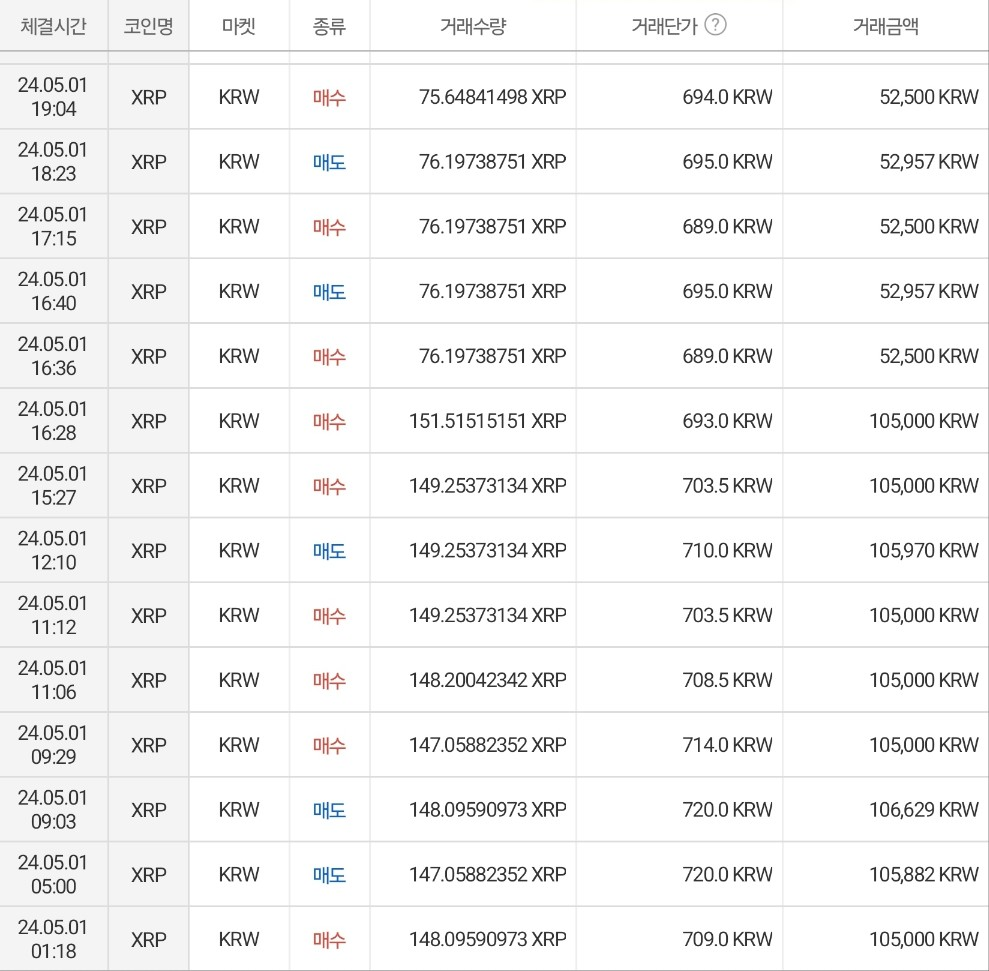989x971 pixels.
Task: Select the 24.05.01 17:15 timestamp cell
Action: click(x=53, y=227)
